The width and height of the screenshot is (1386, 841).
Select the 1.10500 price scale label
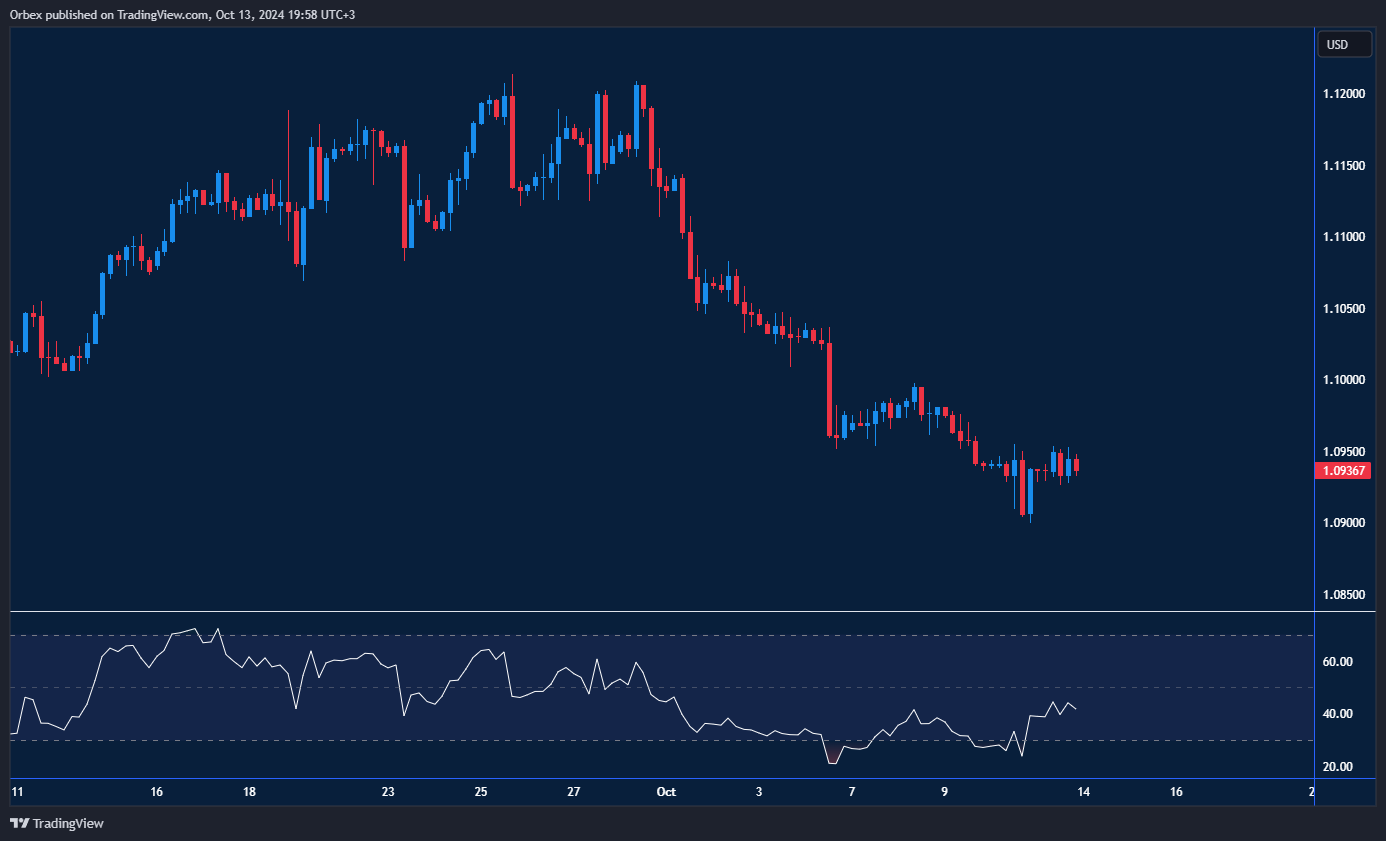coord(1343,309)
